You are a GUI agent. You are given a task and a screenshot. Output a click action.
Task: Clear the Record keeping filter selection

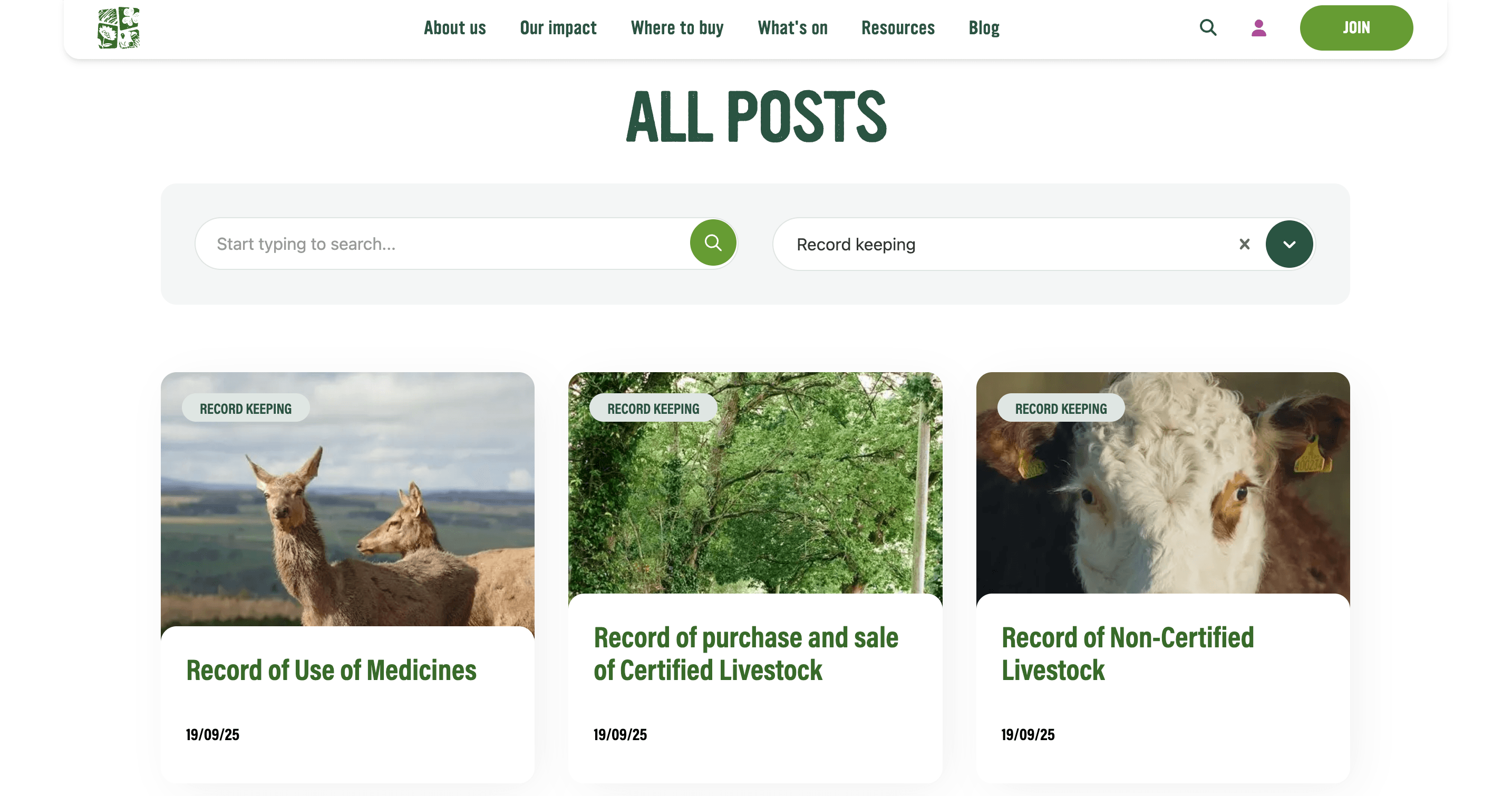[x=1244, y=244]
